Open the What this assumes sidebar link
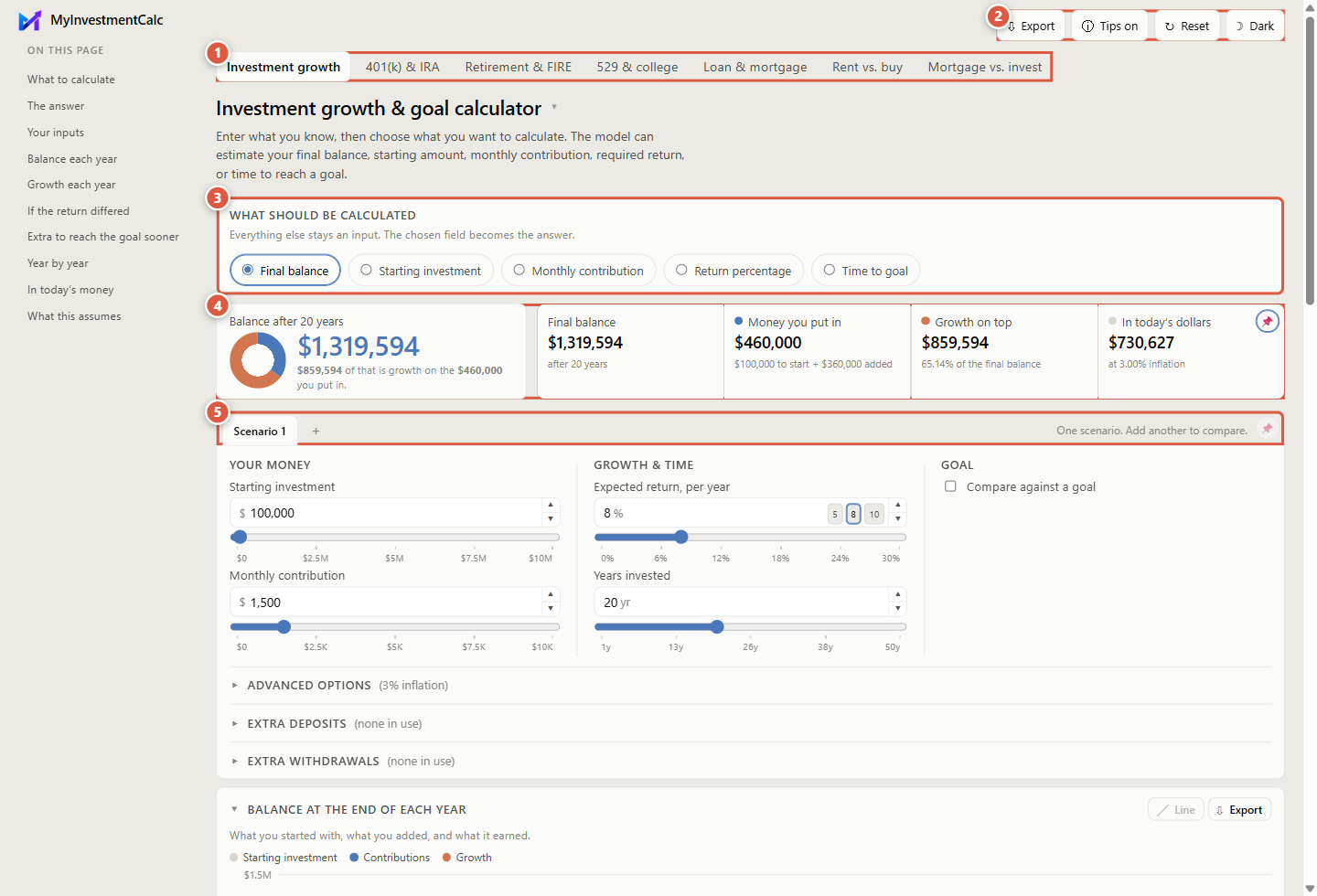 (74, 316)
